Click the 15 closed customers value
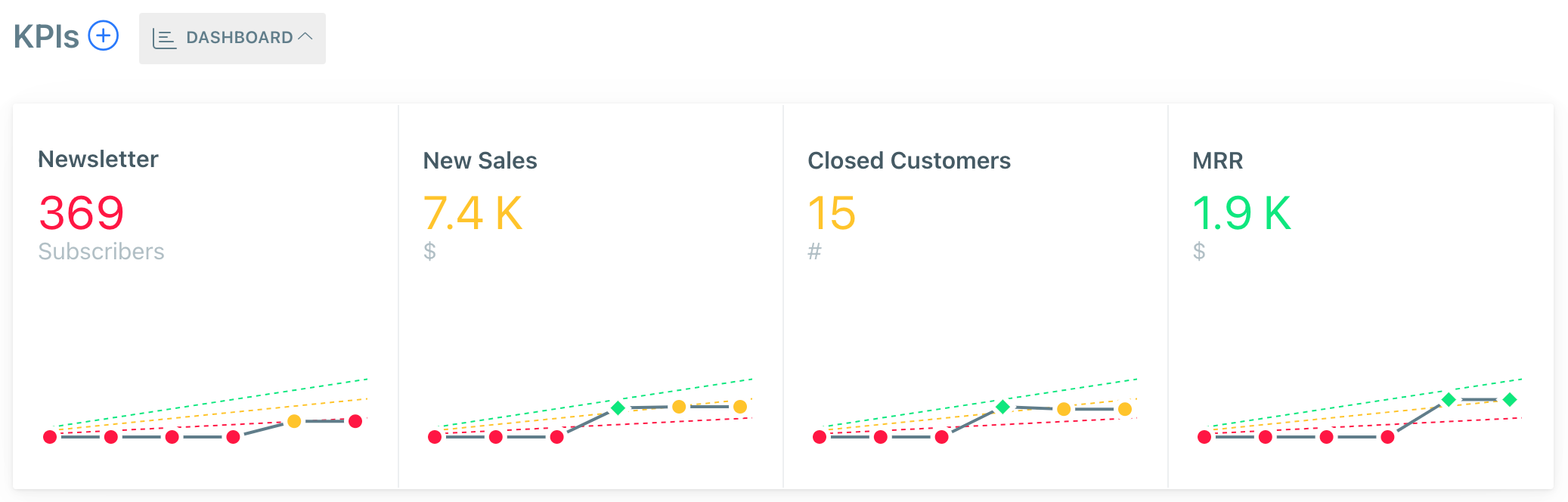The width and height of the screenshot is (1568, 502). 832,212
